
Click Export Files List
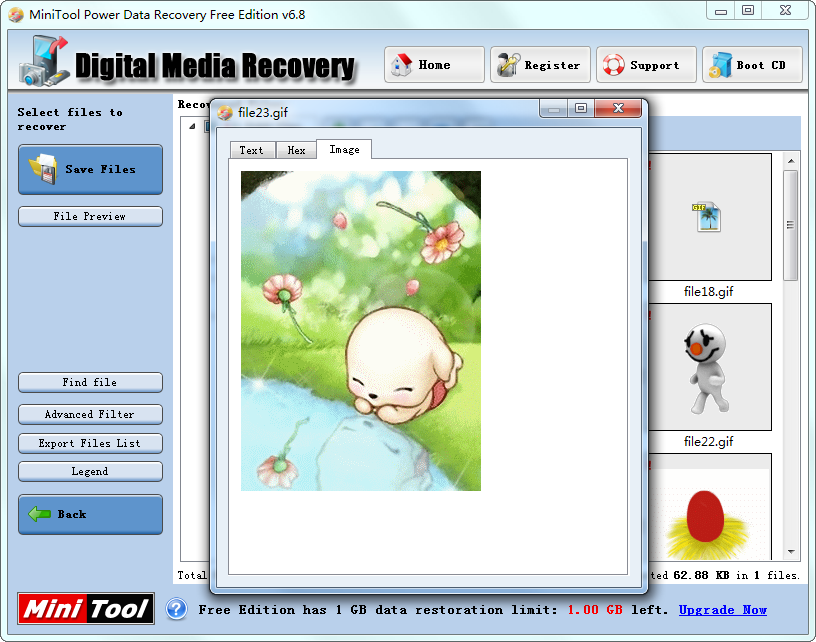pos(91,443)
